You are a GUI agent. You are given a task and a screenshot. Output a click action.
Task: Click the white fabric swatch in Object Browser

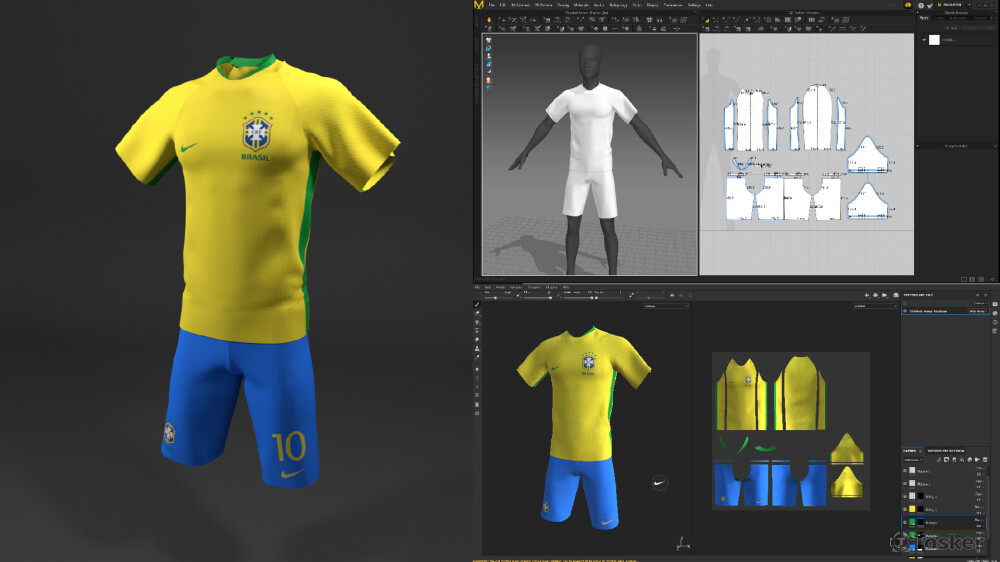click(x=934, y=40)
